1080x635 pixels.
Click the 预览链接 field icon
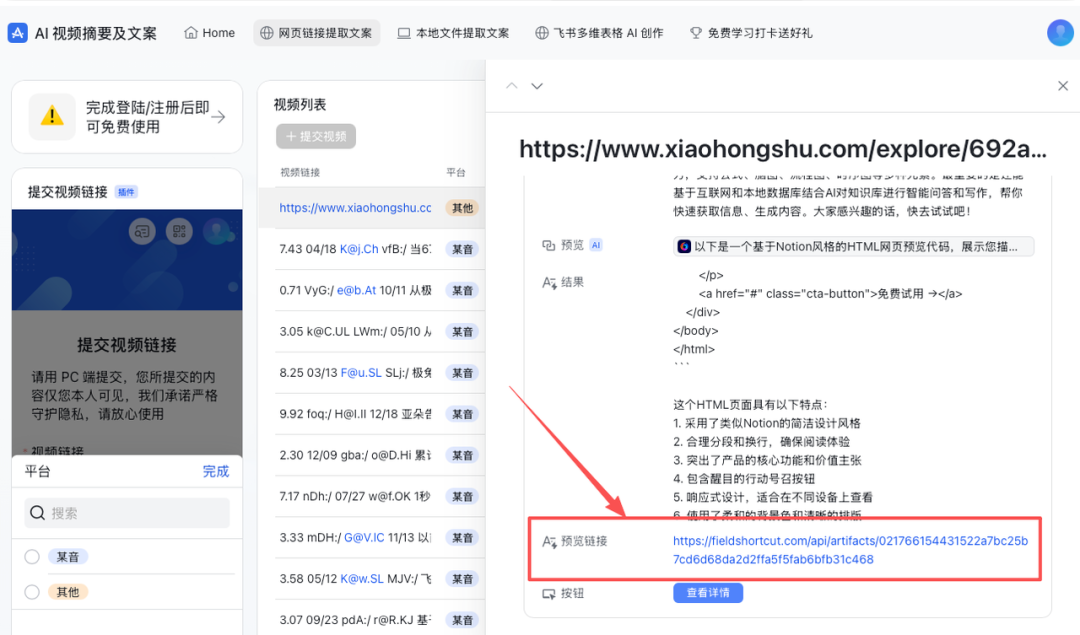(x=549, y=542)
